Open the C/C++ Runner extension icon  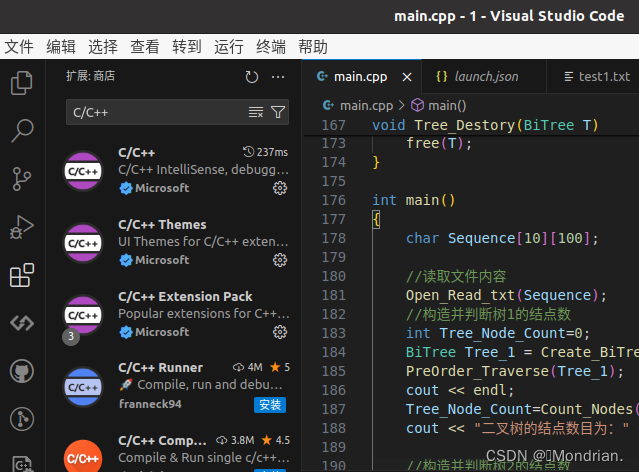83,387
